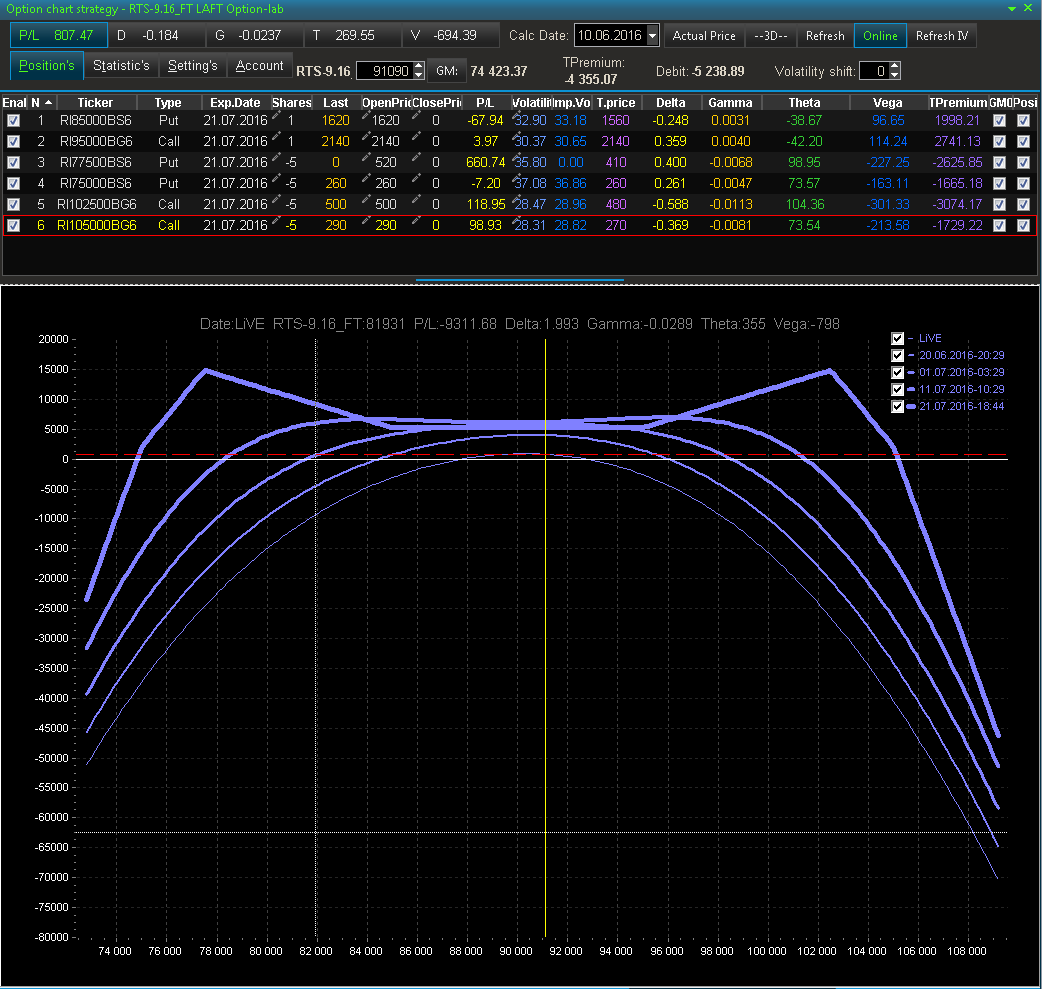The height and width of the screenshot is (989, 1042).
Task: Disable the RI77500BS6 position's Enable checkbox
Action: click(x=13, y=162)
